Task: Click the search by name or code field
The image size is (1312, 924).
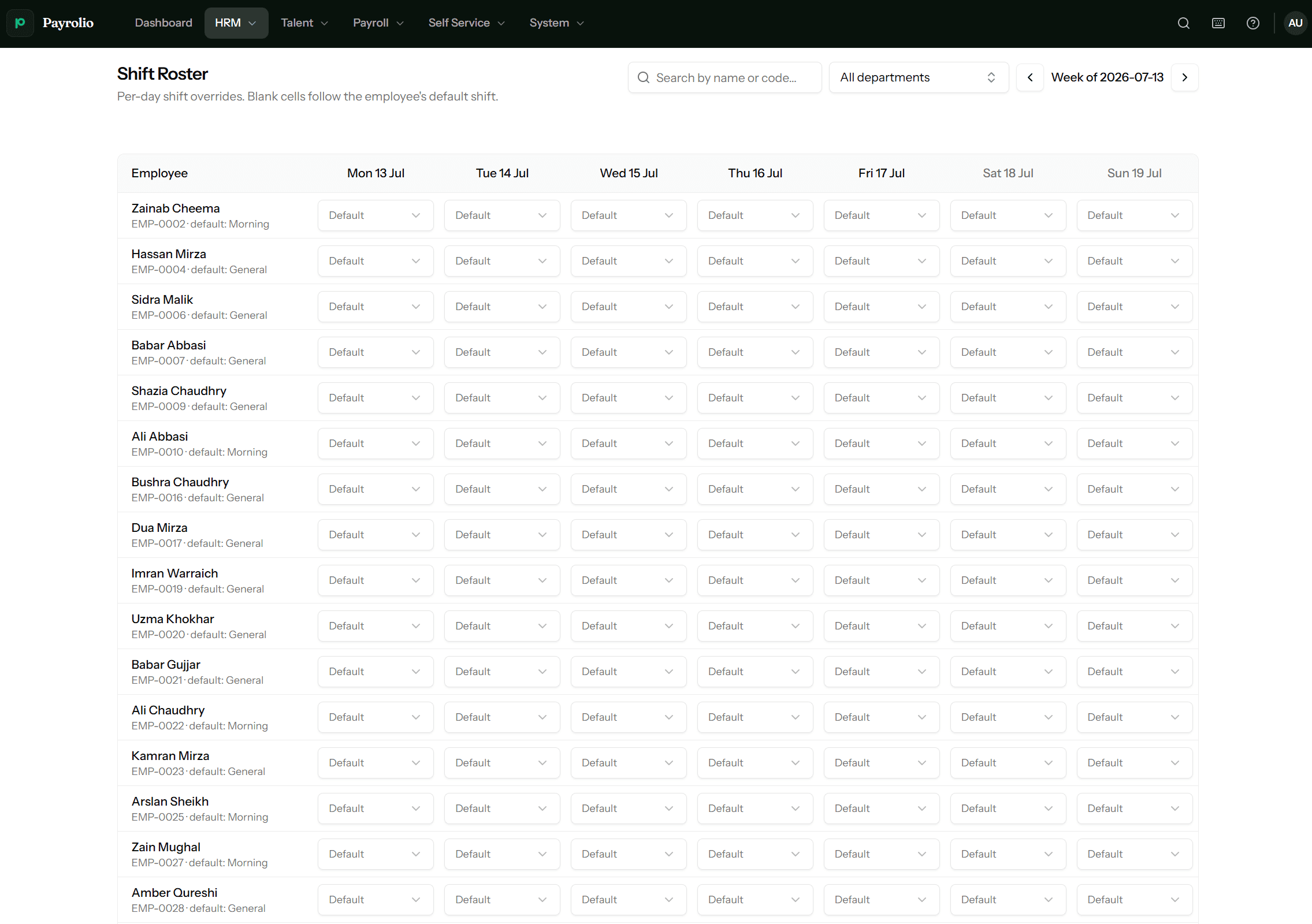Action: (725, 77)
